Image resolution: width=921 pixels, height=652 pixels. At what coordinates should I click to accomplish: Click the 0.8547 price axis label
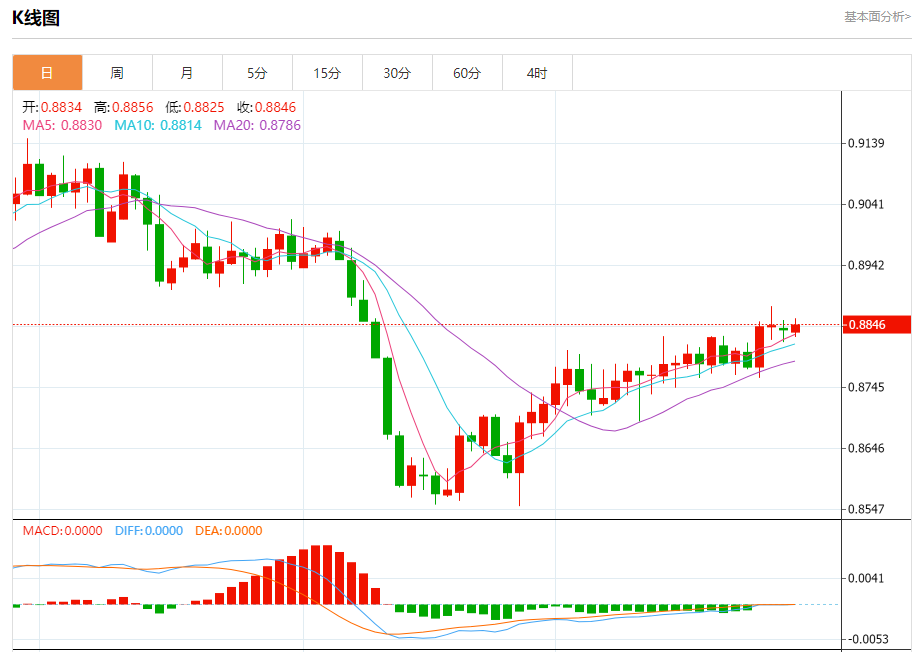click(x=866, y=509)
